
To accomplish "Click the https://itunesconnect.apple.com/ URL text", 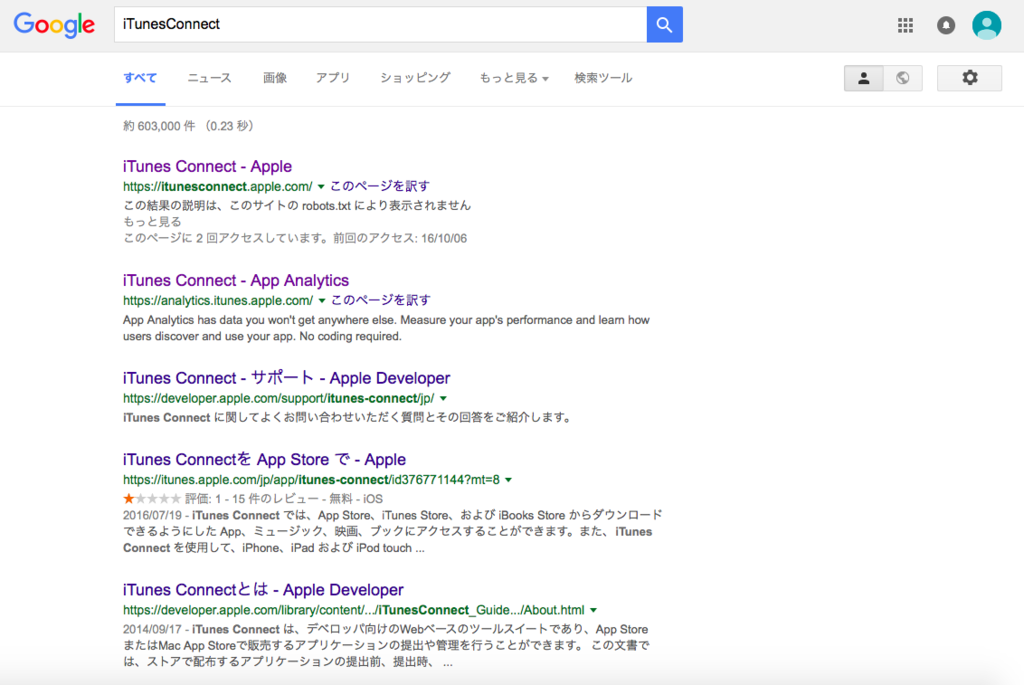I will point(217,187).
